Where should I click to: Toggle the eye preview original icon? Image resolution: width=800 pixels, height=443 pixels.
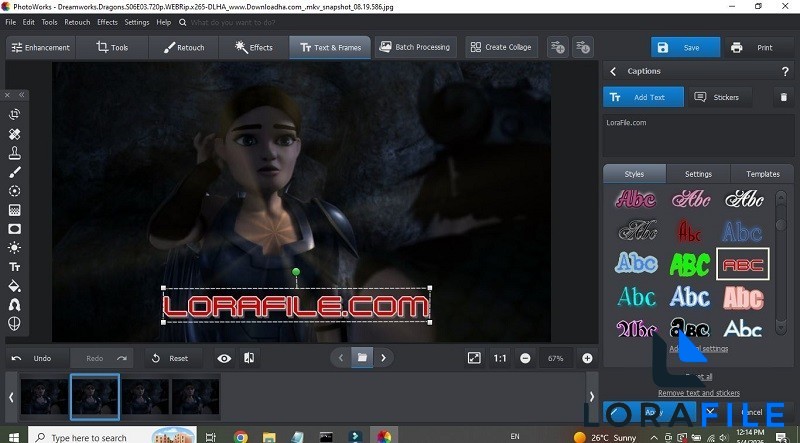224,358
